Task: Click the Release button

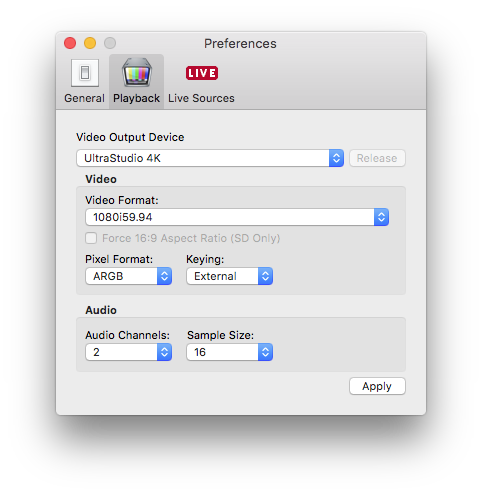Action: tap(377, 158)
